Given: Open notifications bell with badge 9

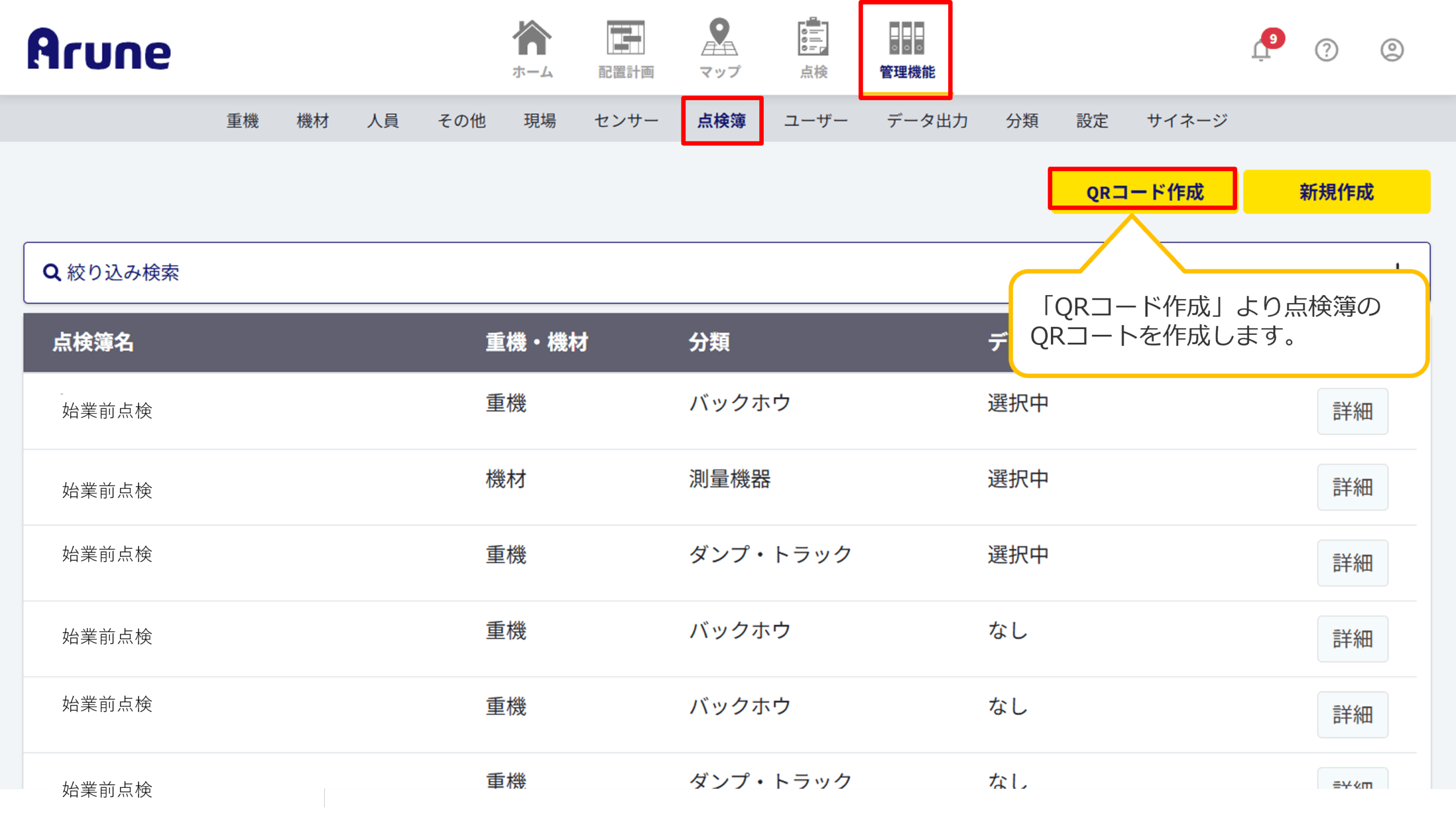Looking at the screenshot, I should coord(1261,50).
